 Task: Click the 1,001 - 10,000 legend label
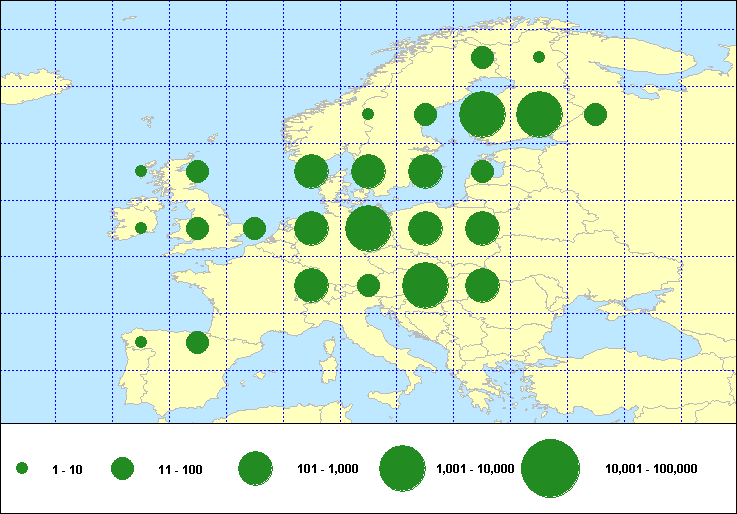coord(475,468)
